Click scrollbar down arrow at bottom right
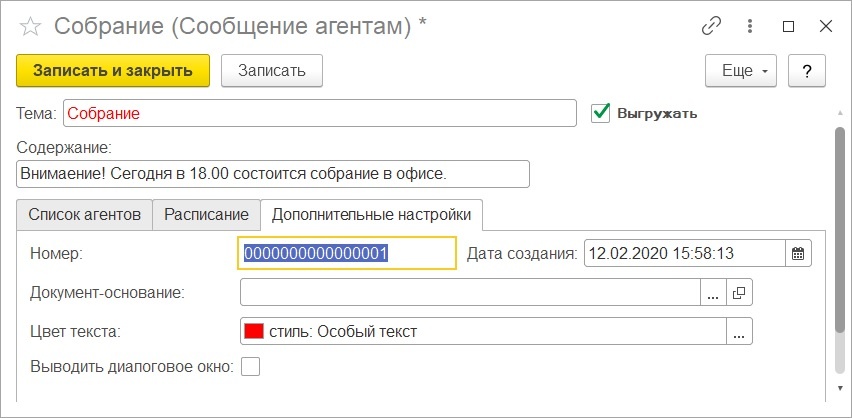 (x=840, y=388)
